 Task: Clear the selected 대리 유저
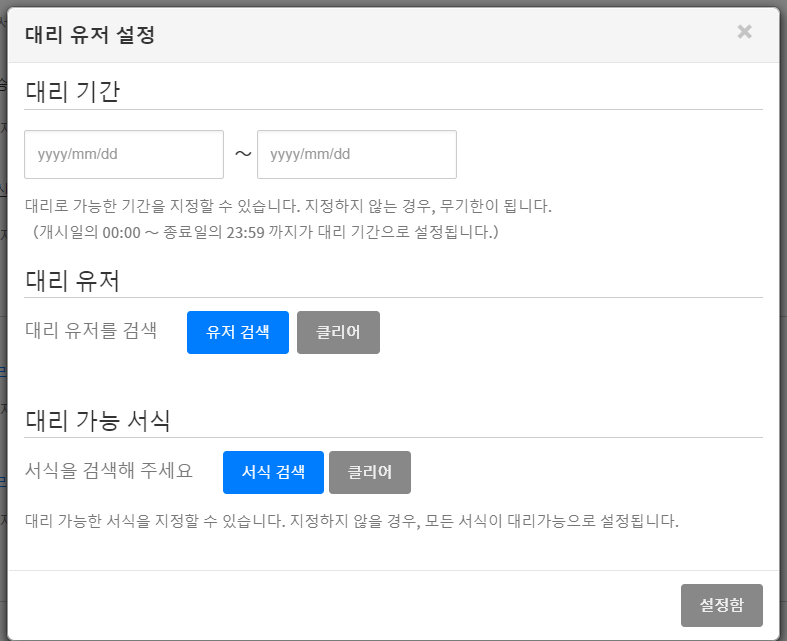[x=338, y=333]
